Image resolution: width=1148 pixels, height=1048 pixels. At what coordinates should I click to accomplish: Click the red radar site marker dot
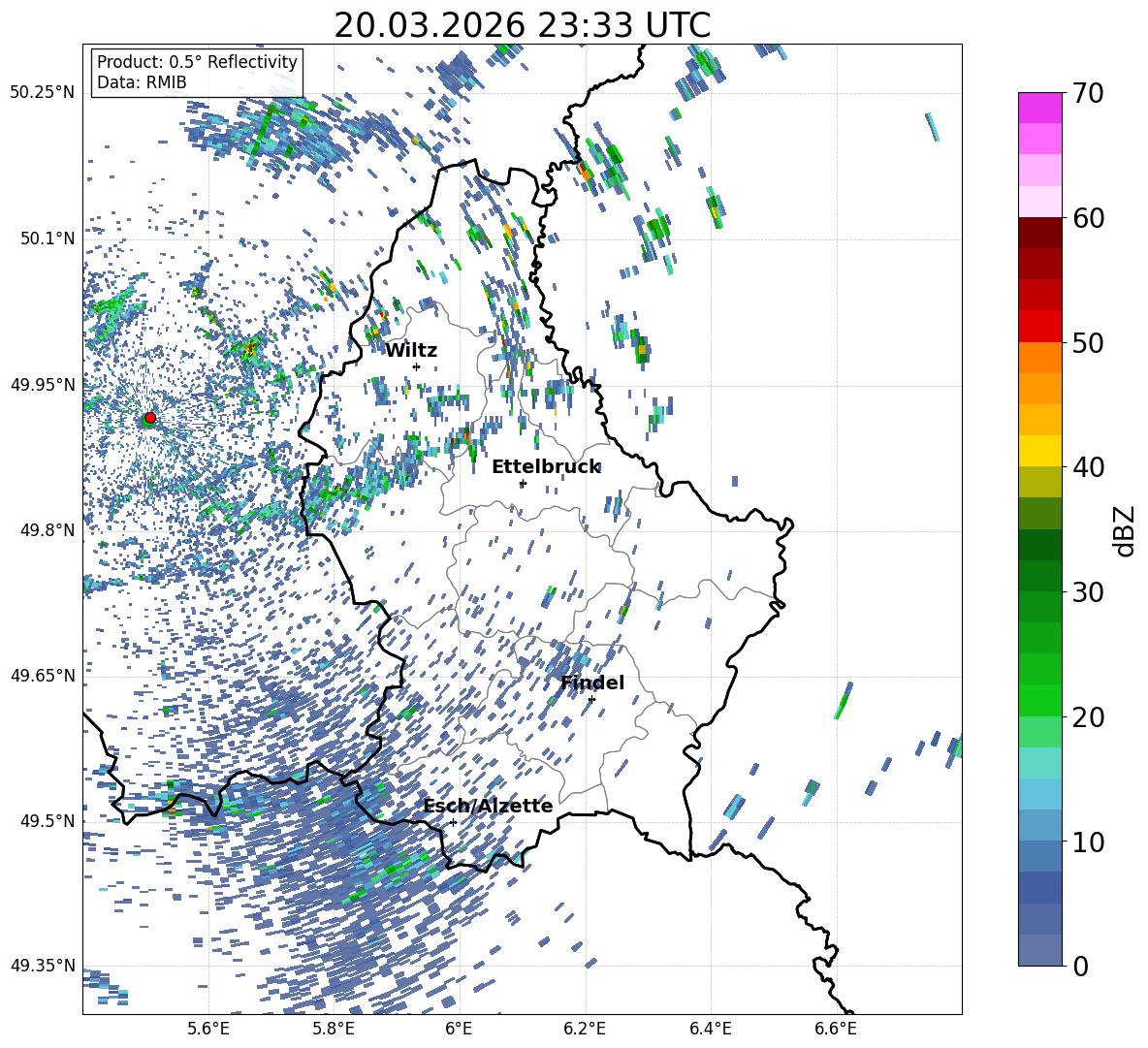149,418
